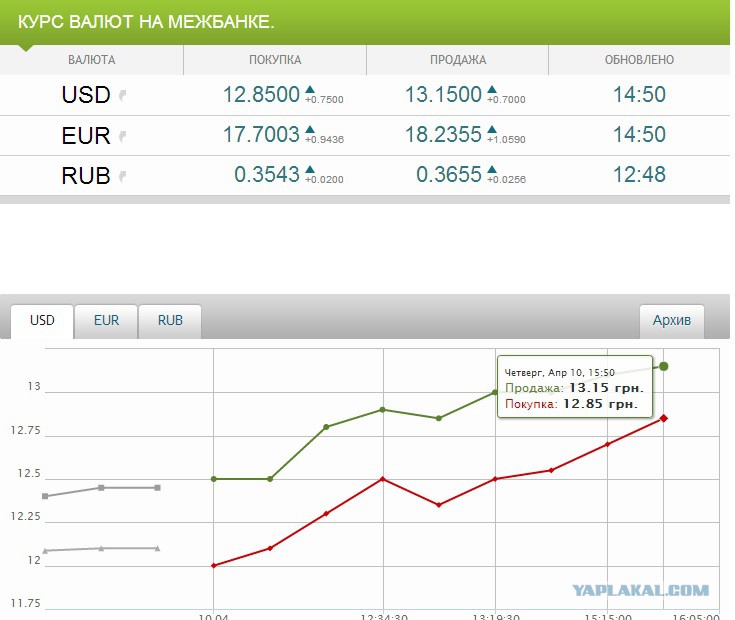Viewport: 735px width, 620px height.
Task: Click the Покупка value in chart tooltip
Action: point(600,404)
